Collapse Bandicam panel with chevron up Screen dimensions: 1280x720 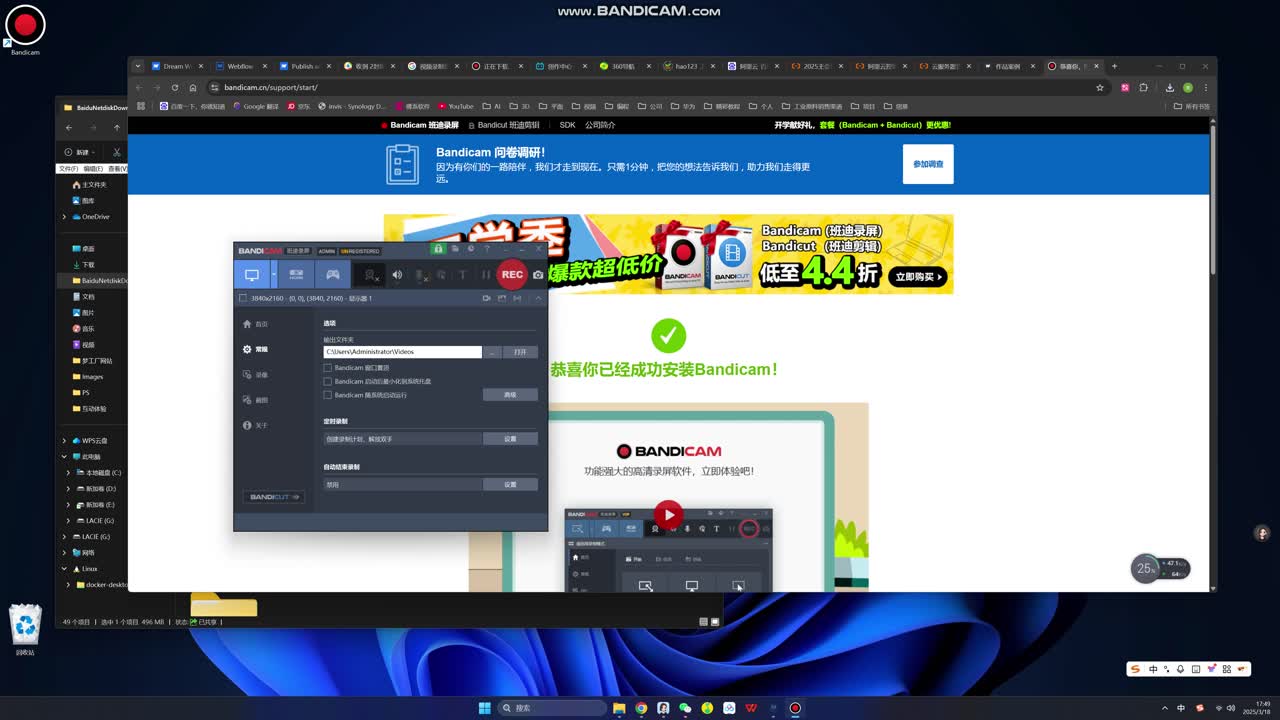click(x=538, y=298)
